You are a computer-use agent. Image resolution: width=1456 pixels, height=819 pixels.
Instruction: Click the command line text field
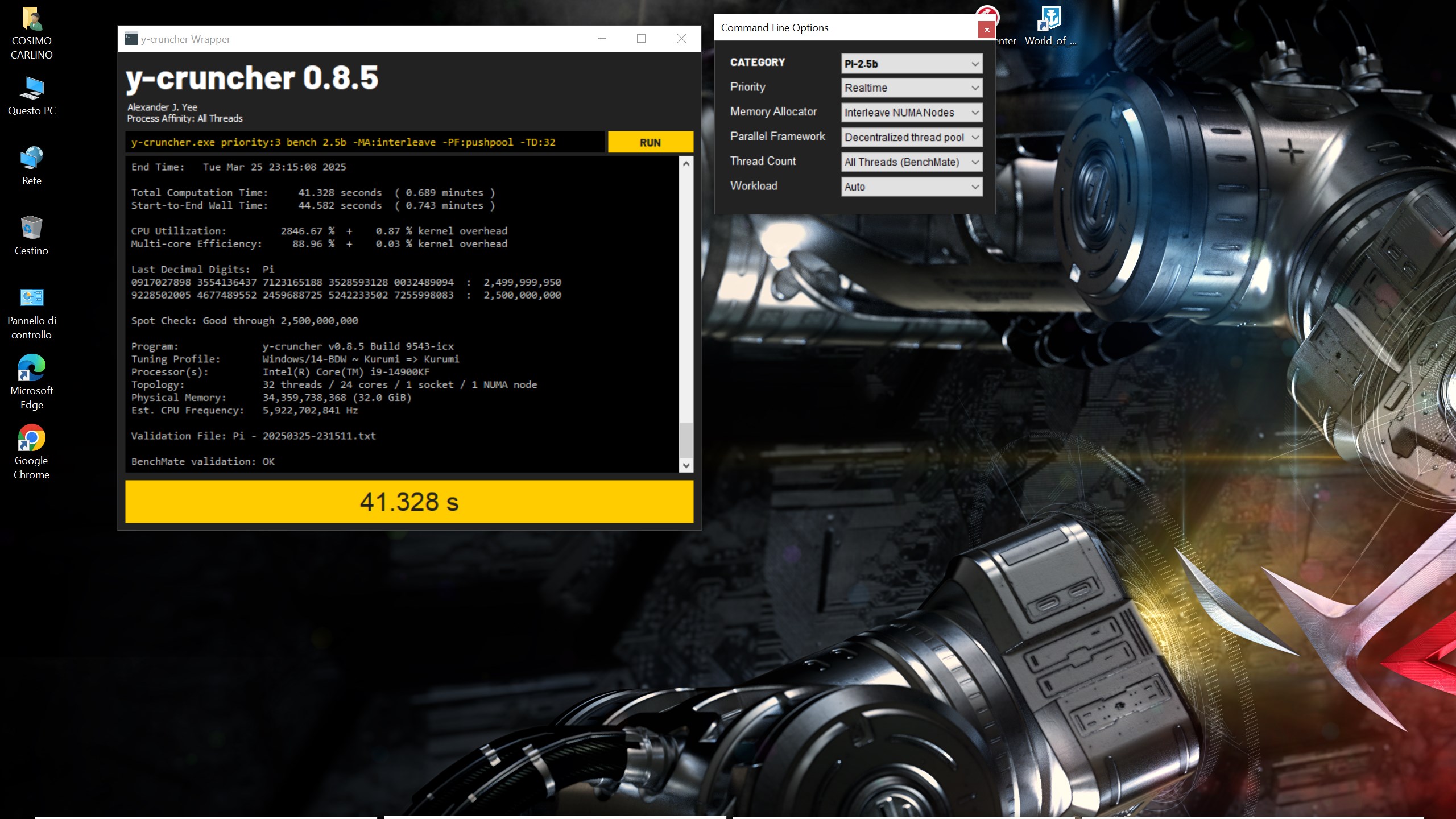(x=365, y=142)
